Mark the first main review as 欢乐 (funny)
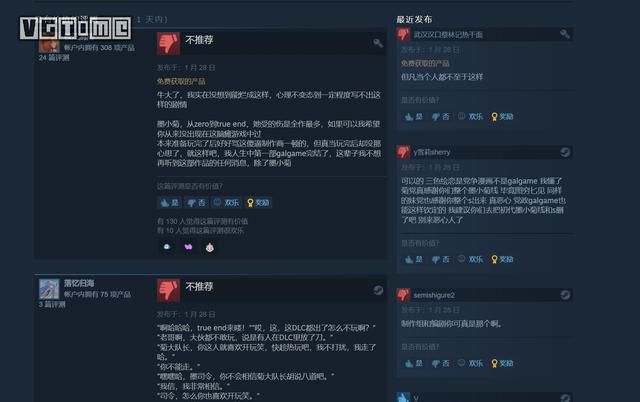640x402 pixels. pyautogui.click(x=227, y=202)
